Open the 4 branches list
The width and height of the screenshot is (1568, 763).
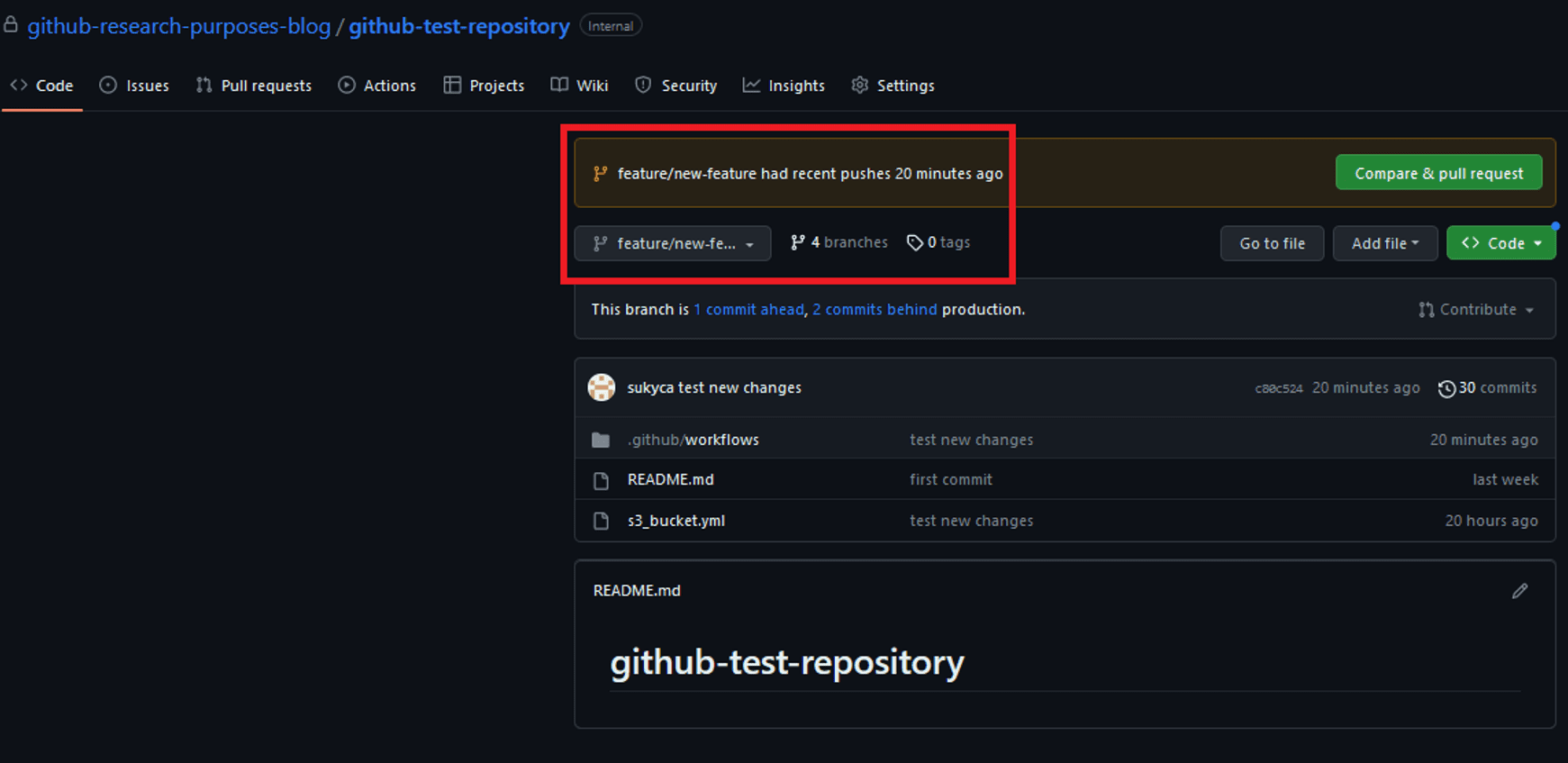coord(838,242)
